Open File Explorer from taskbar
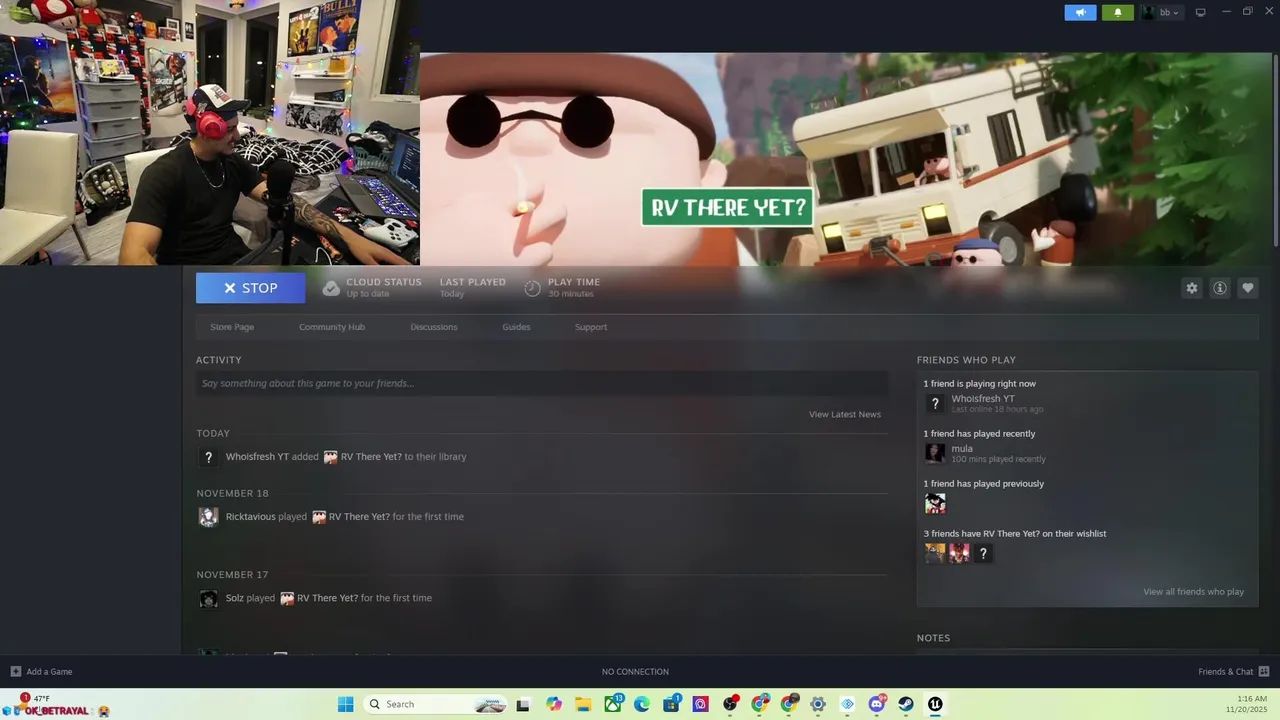This screenshot has width=1280, height=720. tap(583, 704)
